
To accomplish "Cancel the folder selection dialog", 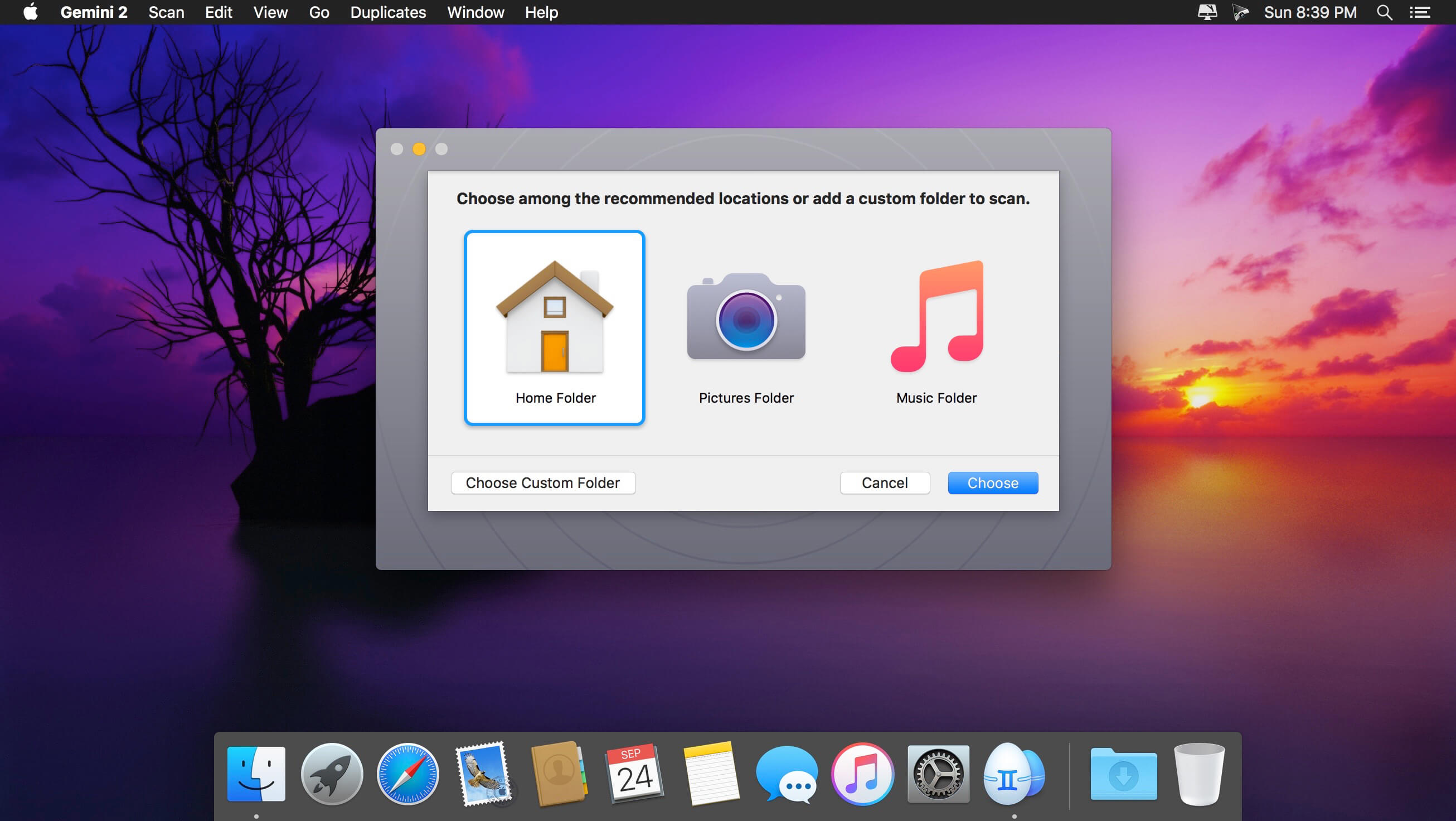I will coord(885,483).
